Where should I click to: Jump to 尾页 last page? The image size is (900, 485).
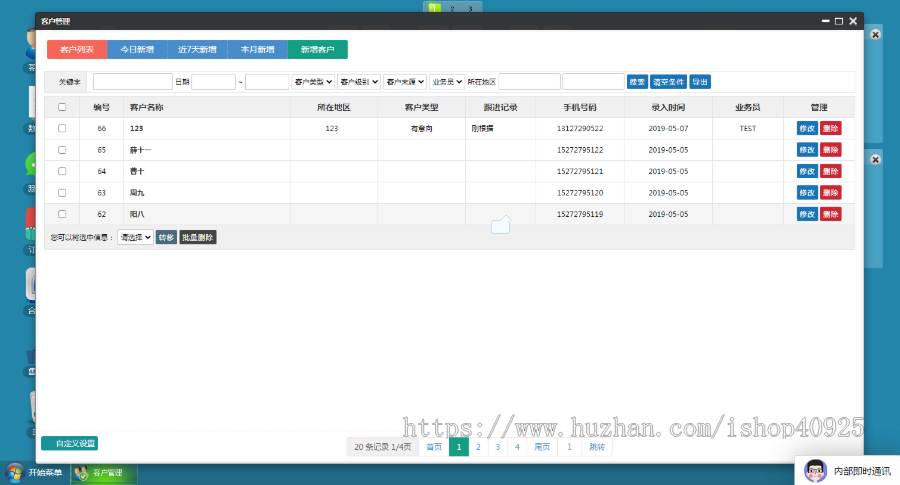[541, 447]
